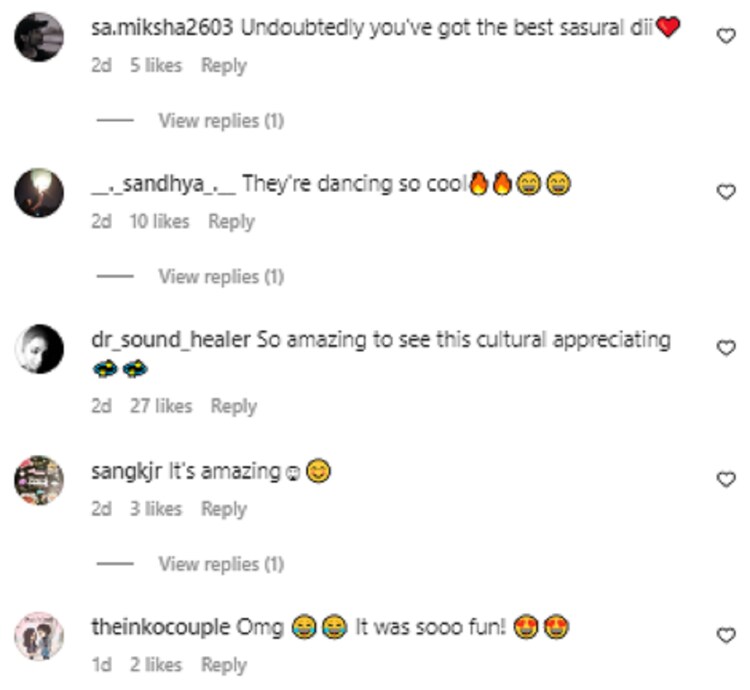Like sa.miksha2603's comment with the heart

pyautogui.click(x=727, y=36)
